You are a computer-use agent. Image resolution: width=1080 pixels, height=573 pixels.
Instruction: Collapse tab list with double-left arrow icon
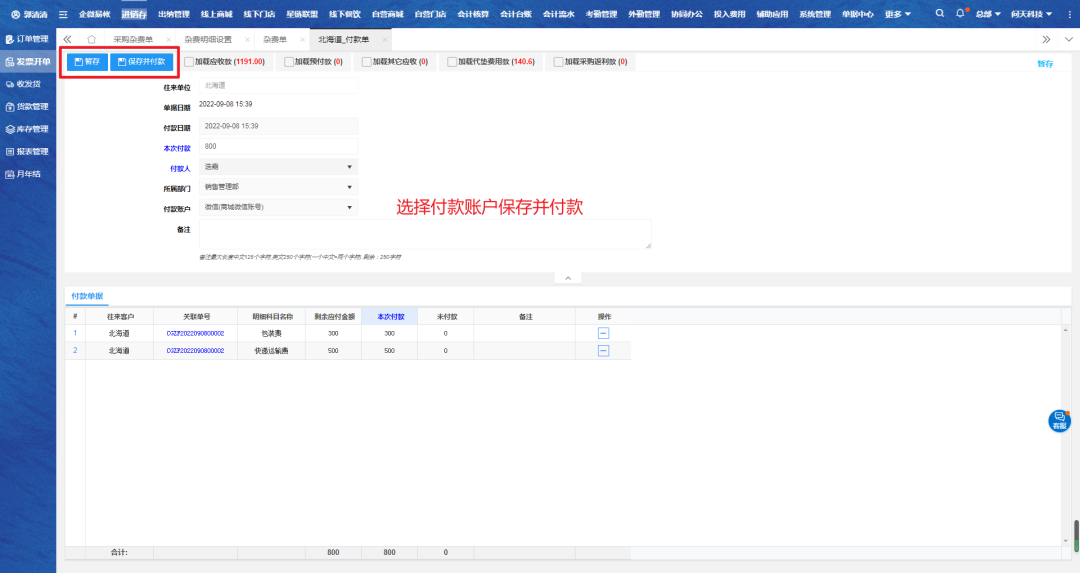point(68,39)
